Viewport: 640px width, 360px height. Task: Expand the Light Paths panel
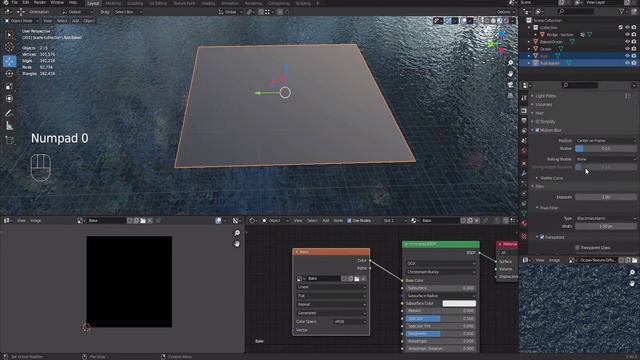click(x=546, y=96)
